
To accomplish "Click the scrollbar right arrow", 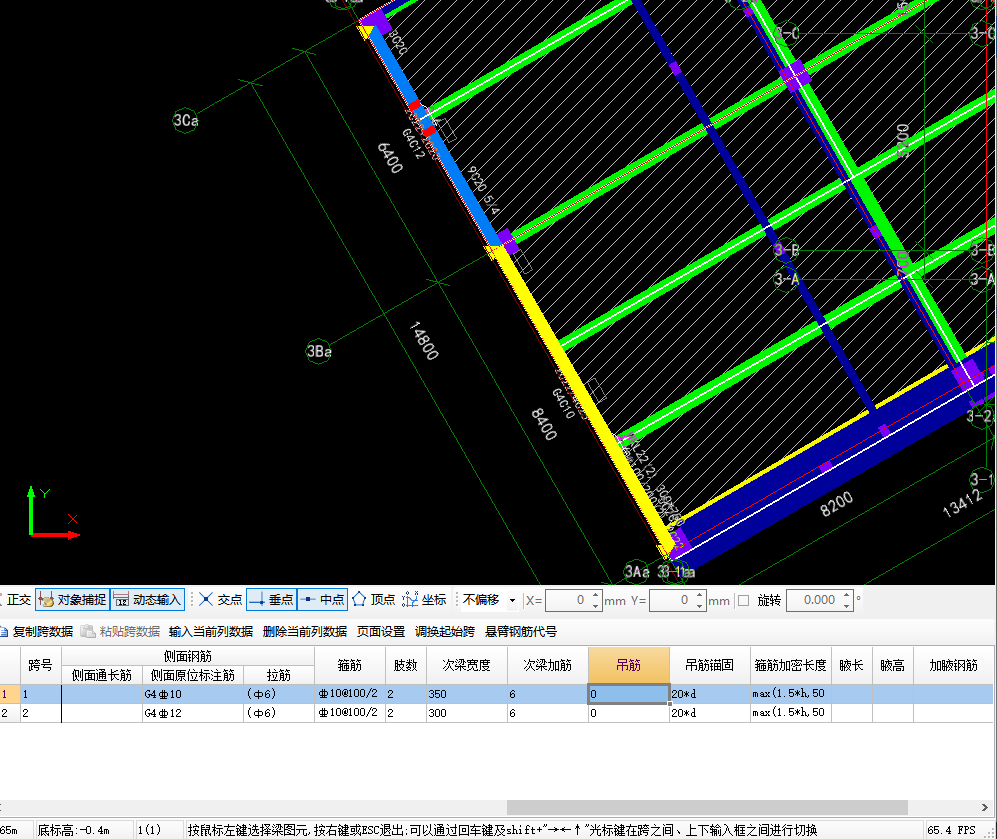I will (x=985, y=807).
